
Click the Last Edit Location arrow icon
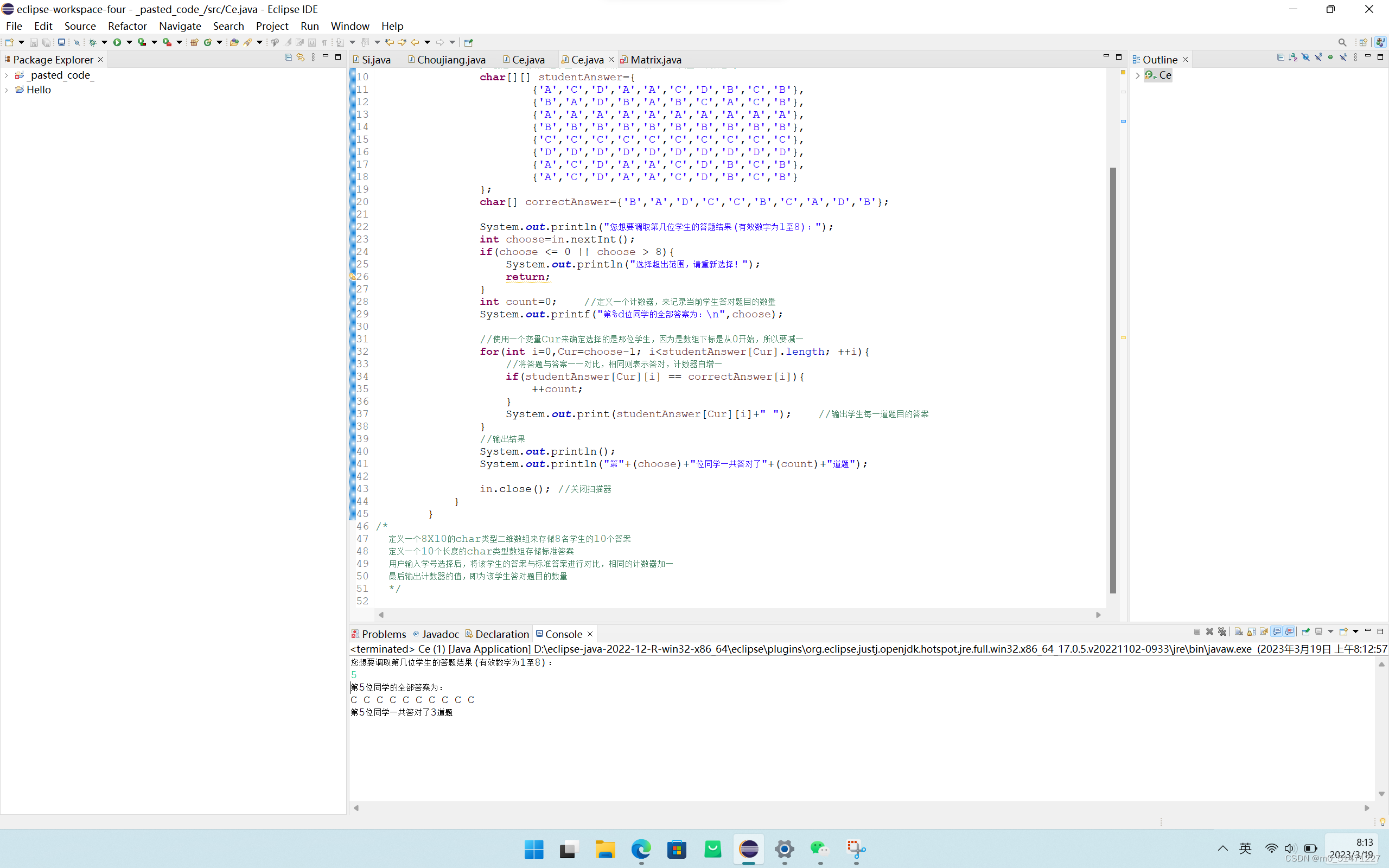390,42
